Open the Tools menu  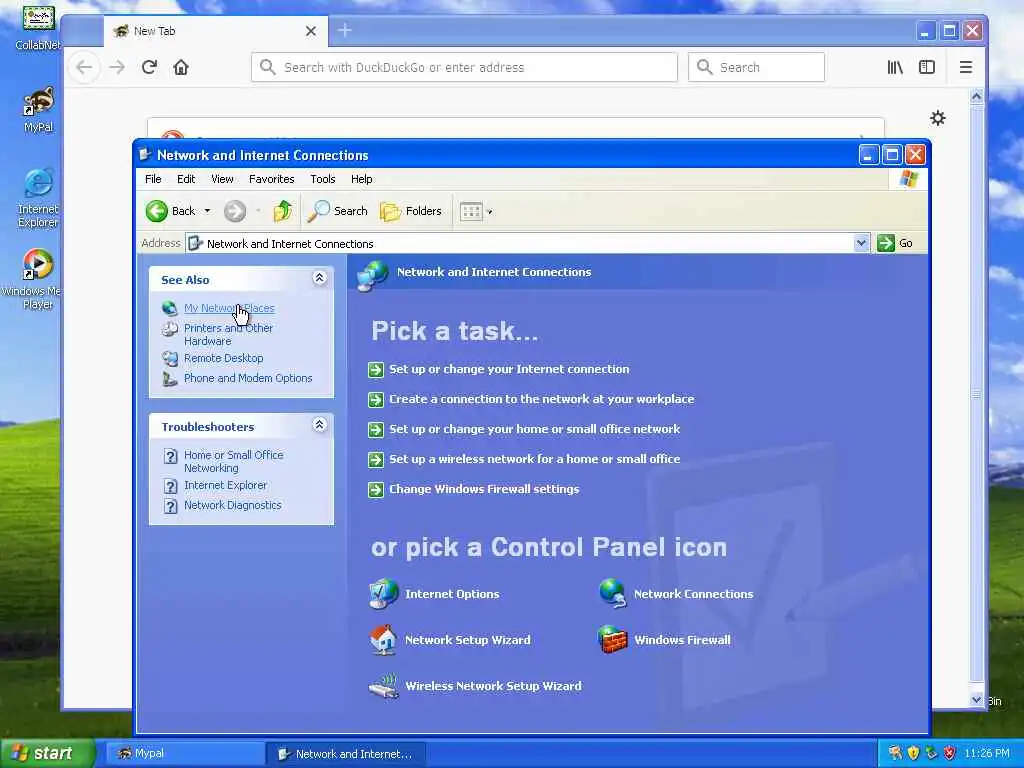pos(323,179)
